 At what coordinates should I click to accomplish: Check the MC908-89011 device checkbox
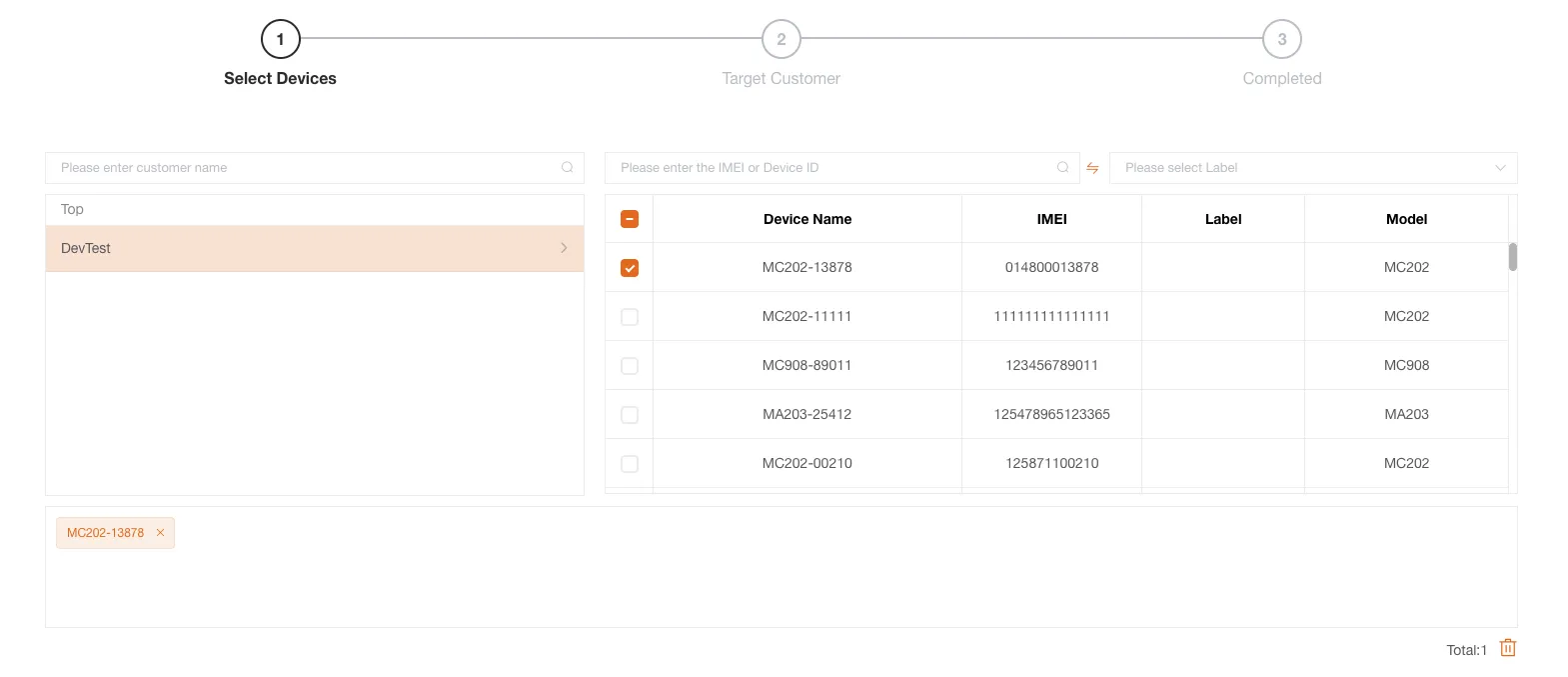[x=630, y=366]
